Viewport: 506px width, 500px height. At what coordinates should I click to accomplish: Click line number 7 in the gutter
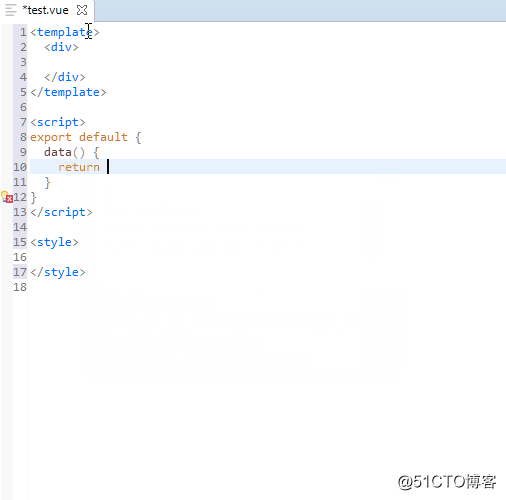pyautogui.click(x=23, y=122)
